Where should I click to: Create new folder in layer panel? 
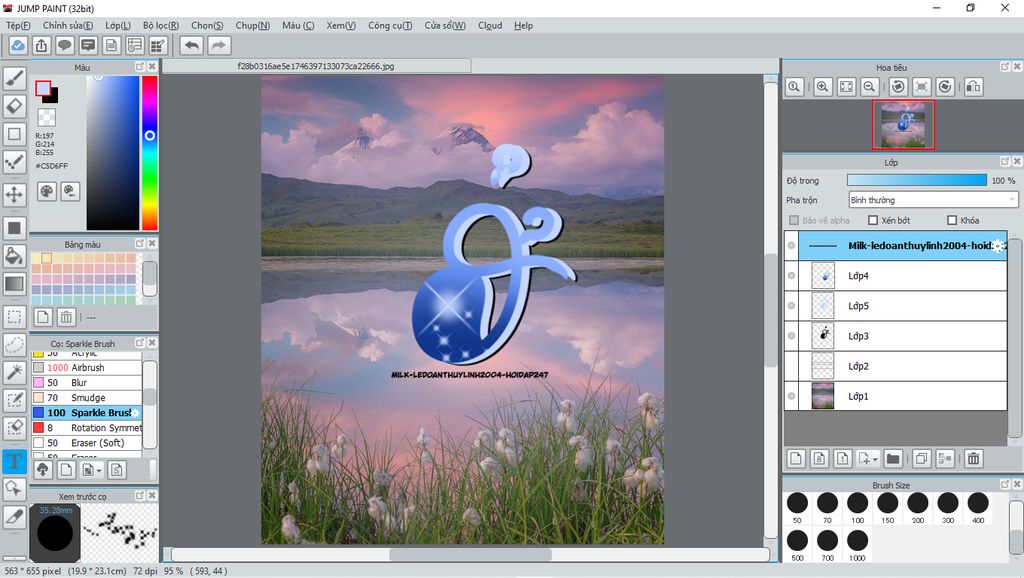893,458
